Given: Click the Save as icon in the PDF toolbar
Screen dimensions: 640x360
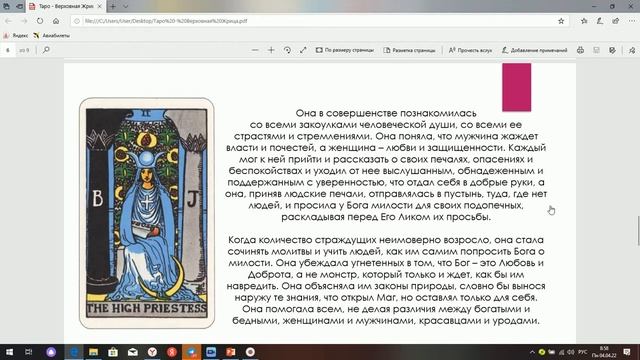Looking at the screenshot, I should pyautogui.click(x=612, y=50).
